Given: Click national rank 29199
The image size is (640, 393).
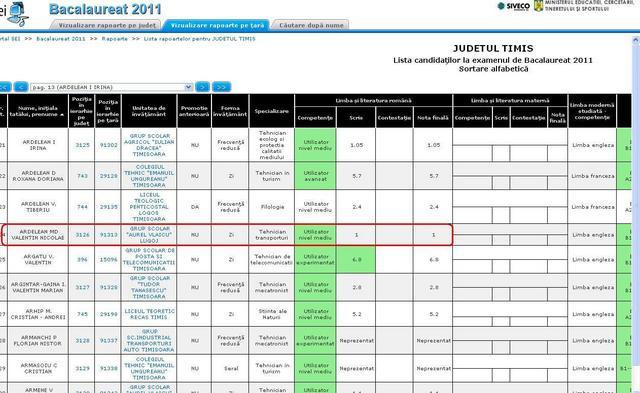Looking at the screenshot, I should [x=109, y=314].
